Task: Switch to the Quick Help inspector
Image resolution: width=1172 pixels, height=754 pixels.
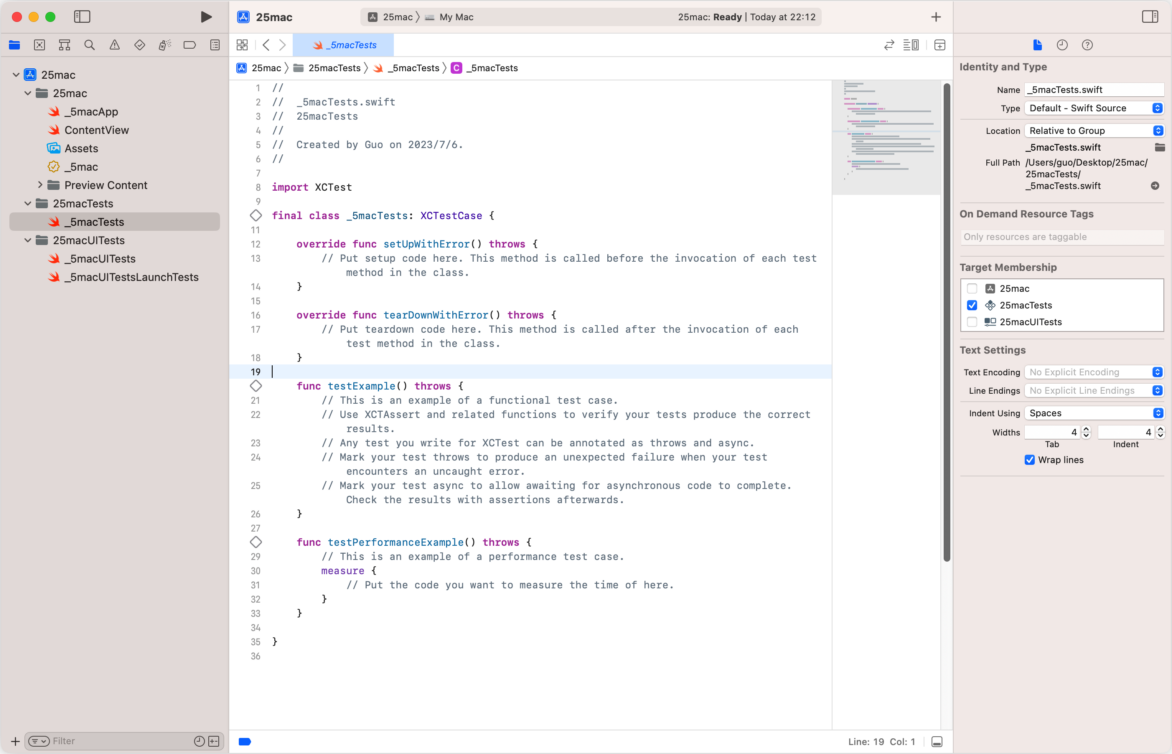Action: coord(1088,45)
